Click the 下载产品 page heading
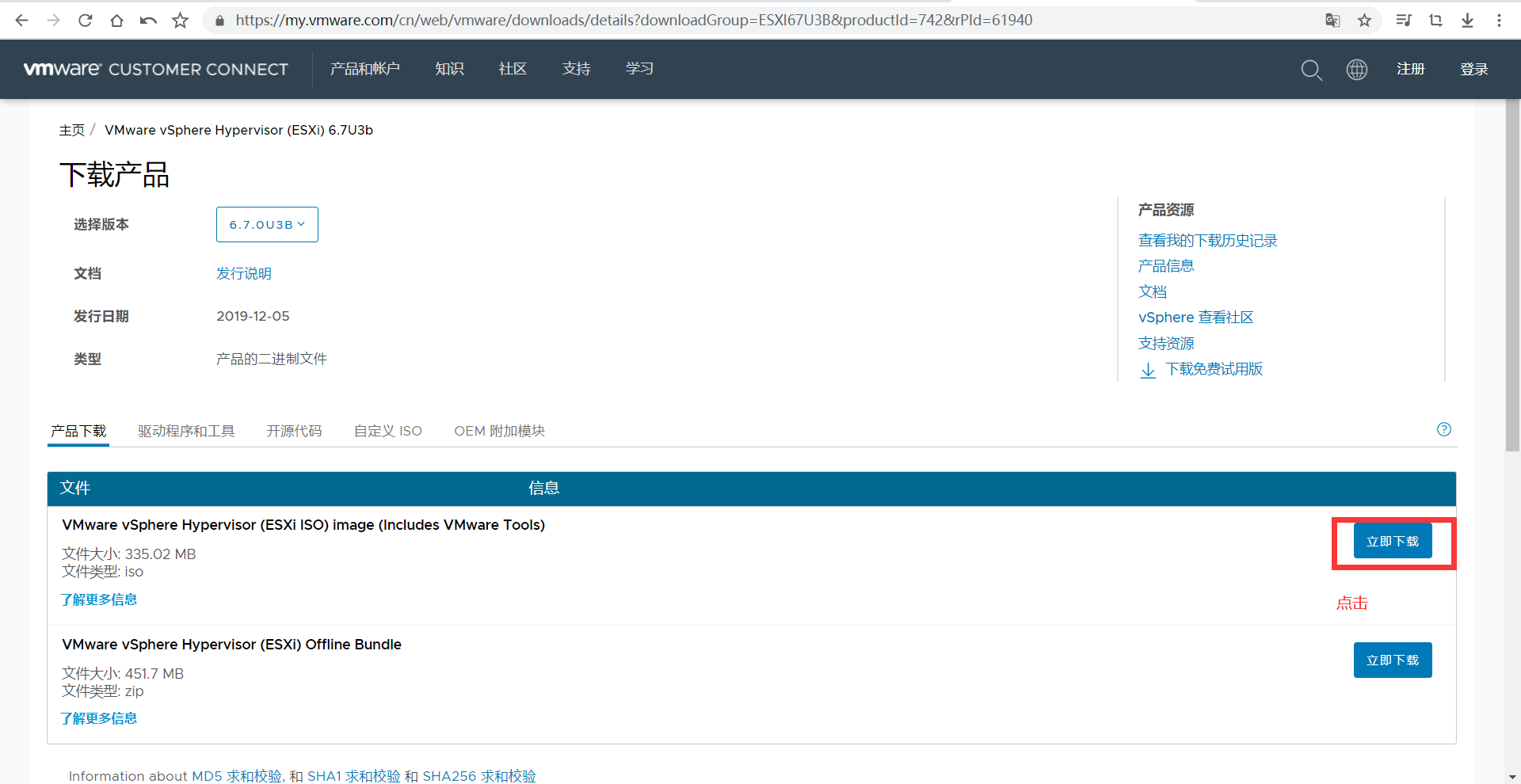This screenshot has height=784, width=1521. [x=114, y=174]
